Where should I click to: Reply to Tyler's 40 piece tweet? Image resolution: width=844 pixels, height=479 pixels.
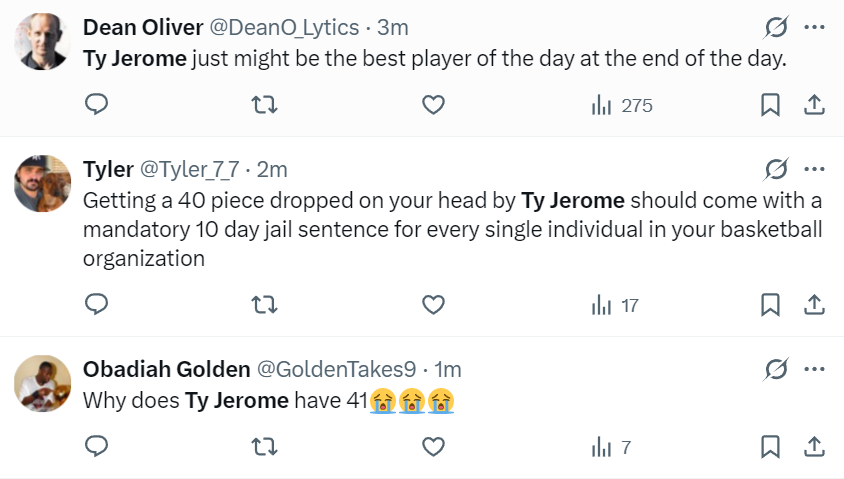97,305
